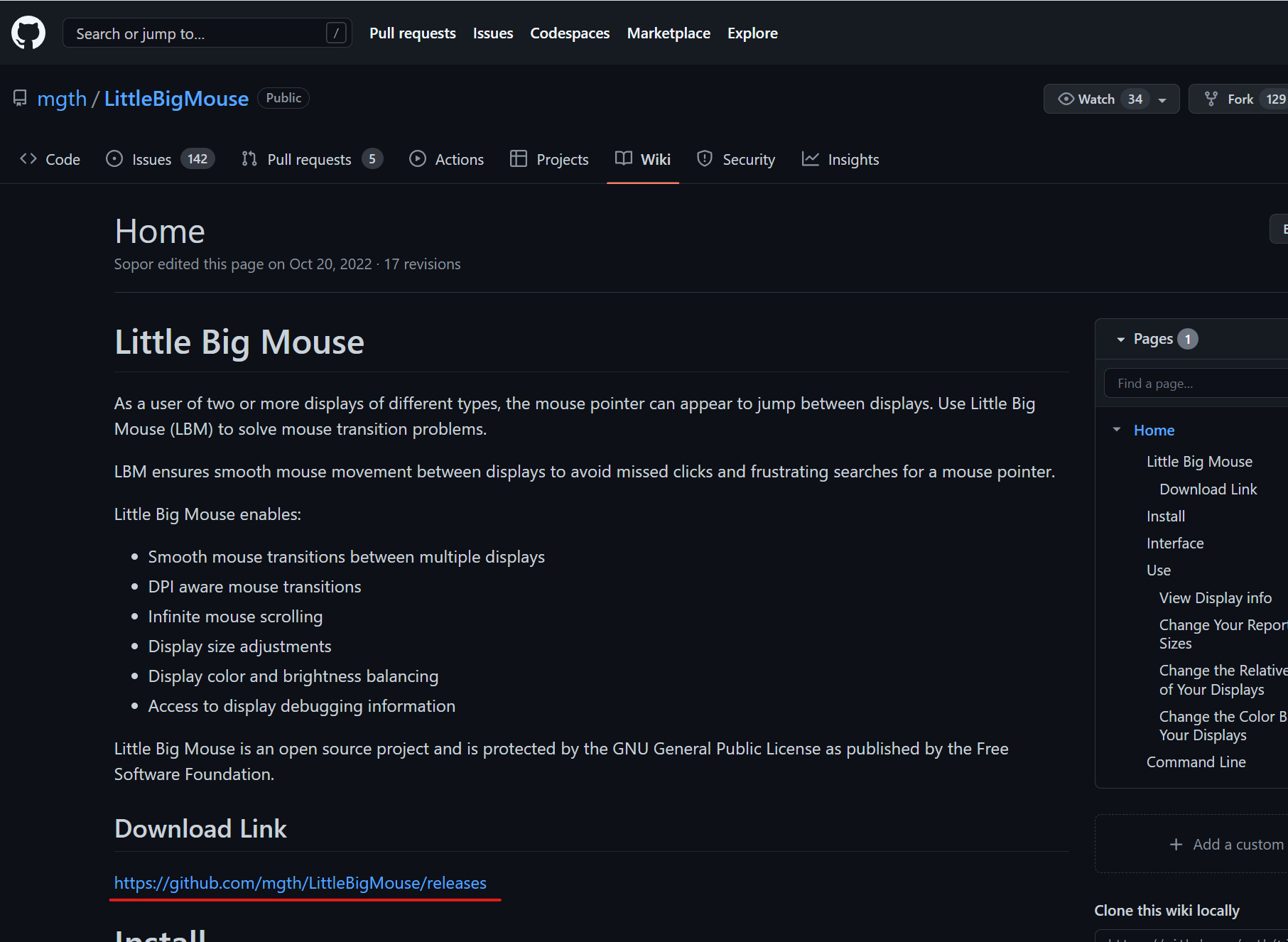The image size is (1288, 942).
Task: Click the 142 issues count badge
Action: point(197,159)
